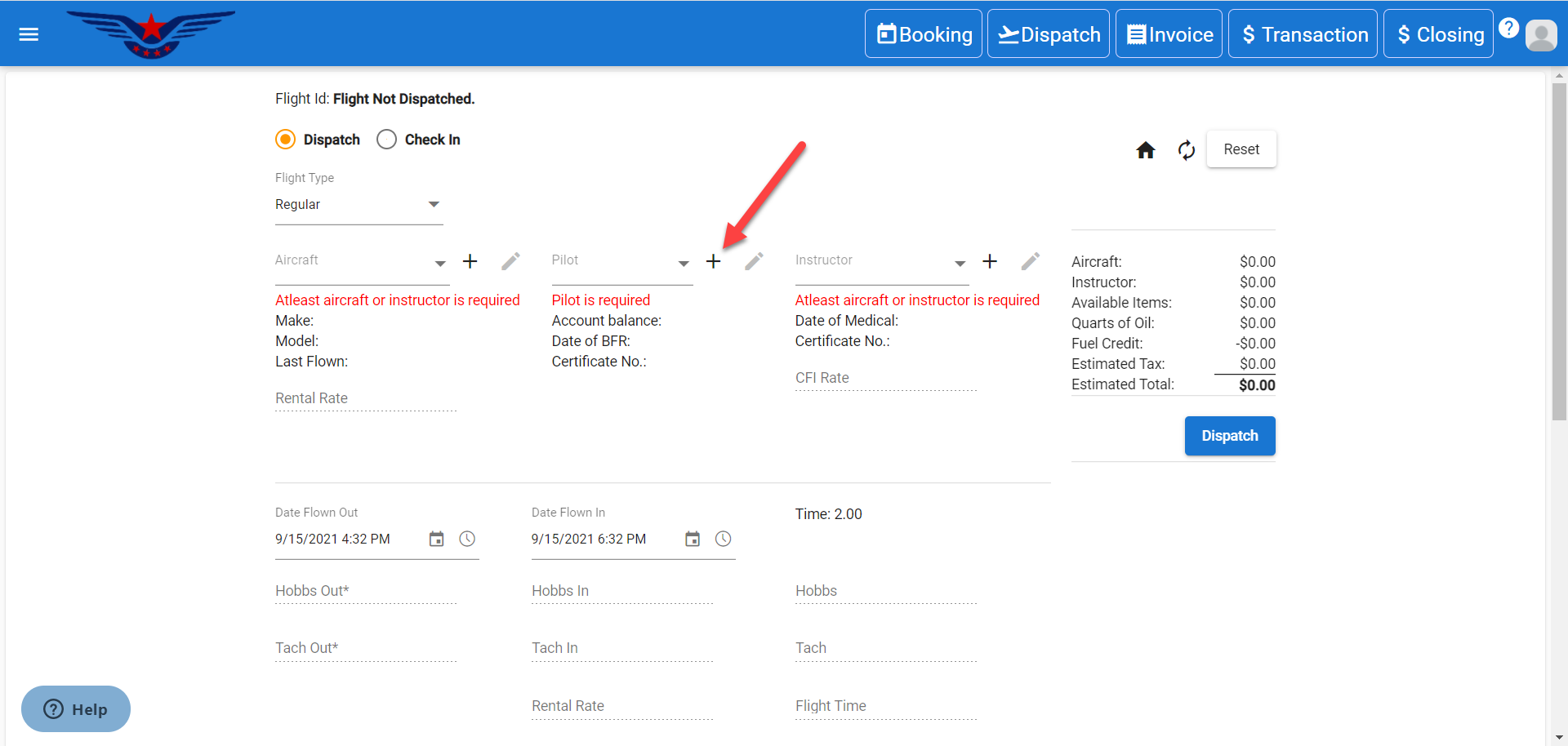Open the Booking tab in header
The height and width of the screenshot is (746, 1568).
[x=924, y=34]
